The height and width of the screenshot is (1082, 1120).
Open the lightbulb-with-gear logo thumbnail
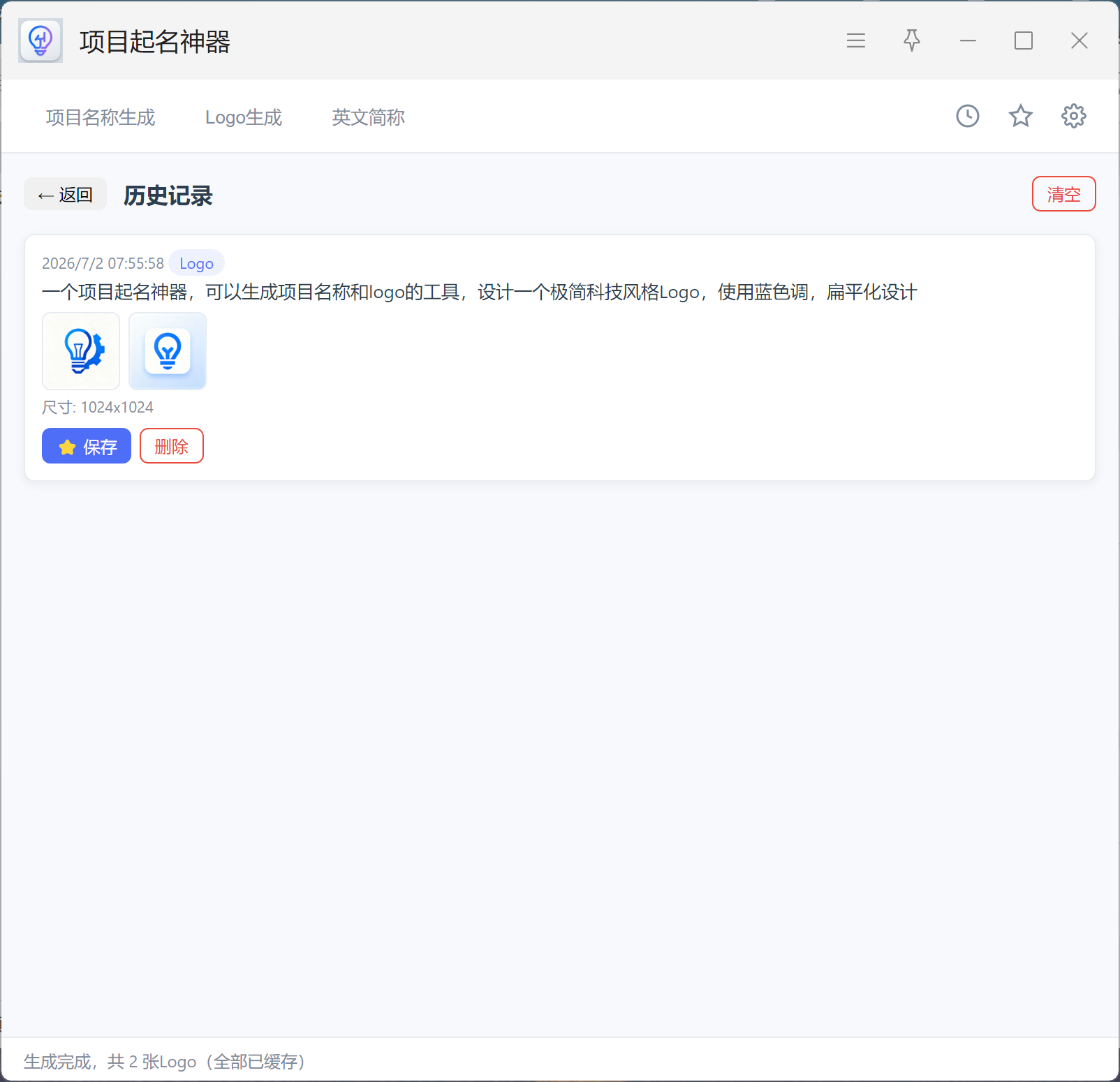[81, 351]
